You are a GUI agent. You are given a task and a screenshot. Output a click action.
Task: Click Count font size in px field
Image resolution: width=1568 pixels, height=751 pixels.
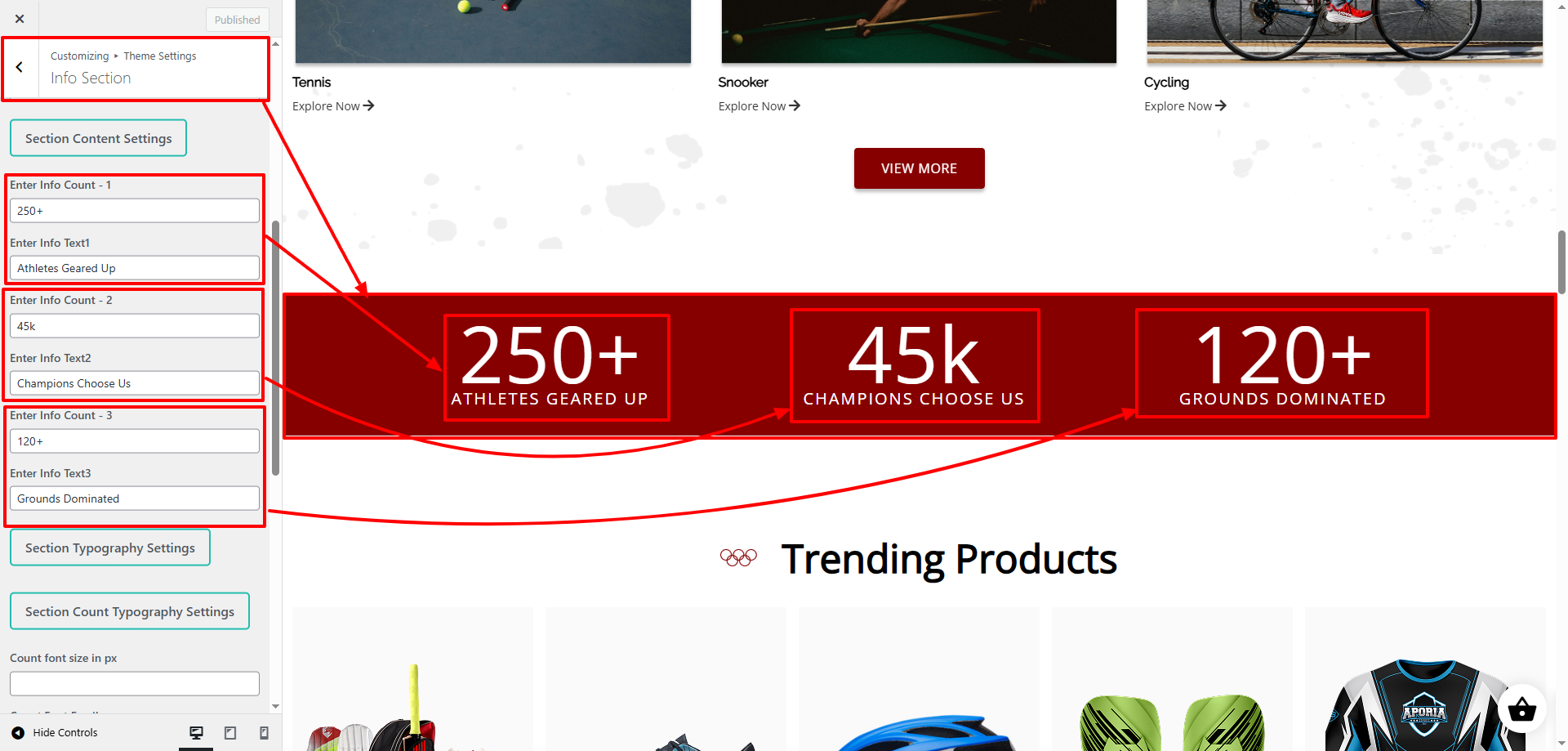[x=135, y=684]
